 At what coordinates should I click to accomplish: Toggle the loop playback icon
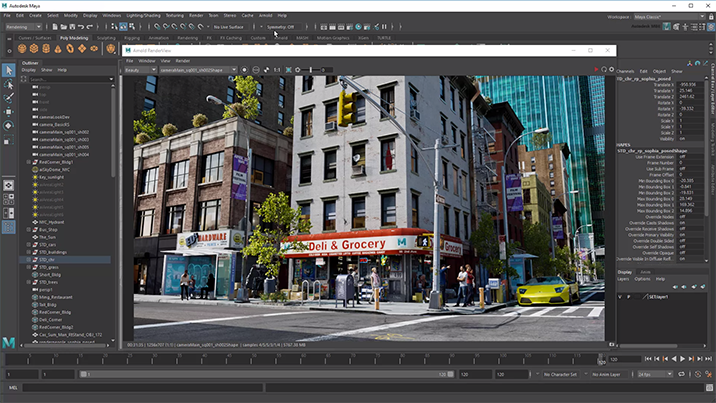pyautogui.click(x=681, y=374)
